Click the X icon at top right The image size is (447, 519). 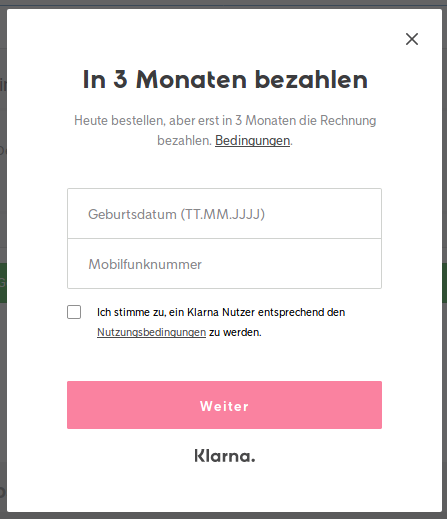412,39
